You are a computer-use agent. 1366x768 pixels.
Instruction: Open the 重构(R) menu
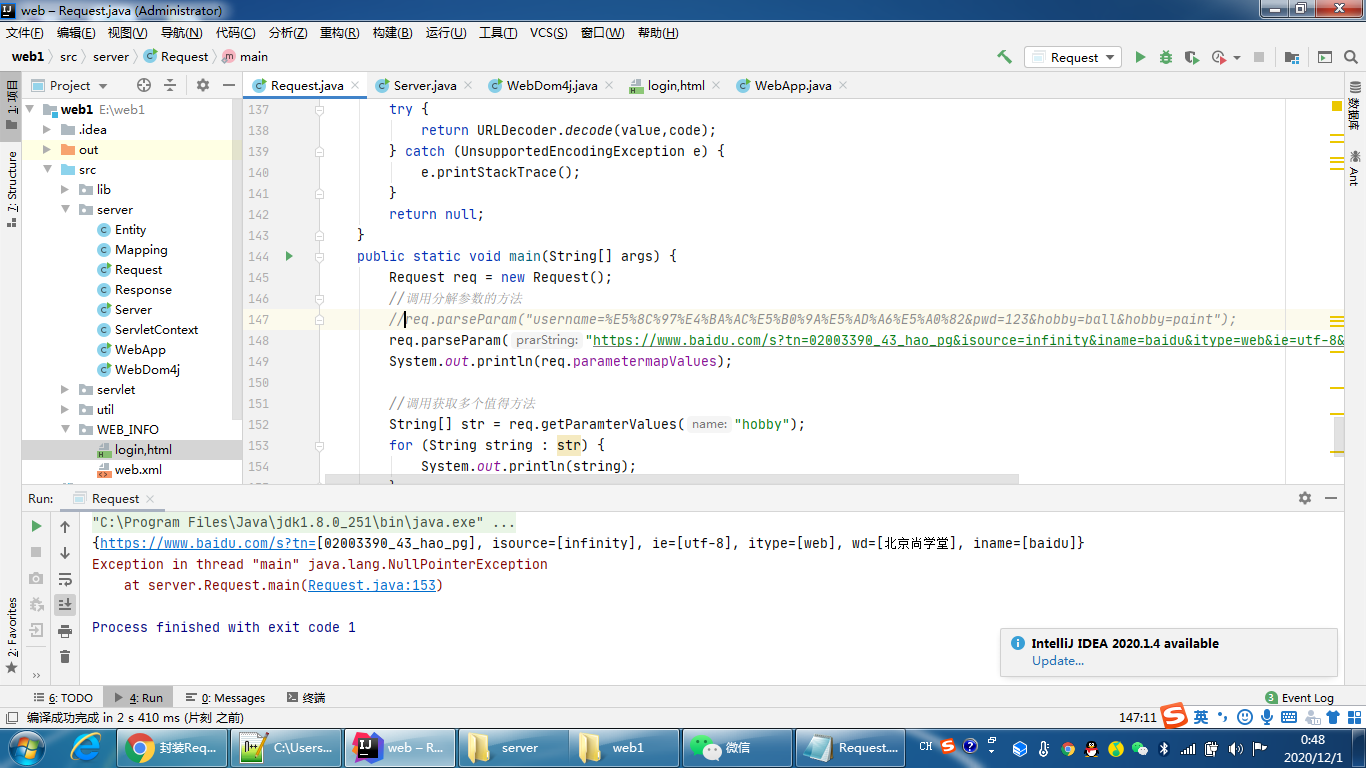pos(339,32)
